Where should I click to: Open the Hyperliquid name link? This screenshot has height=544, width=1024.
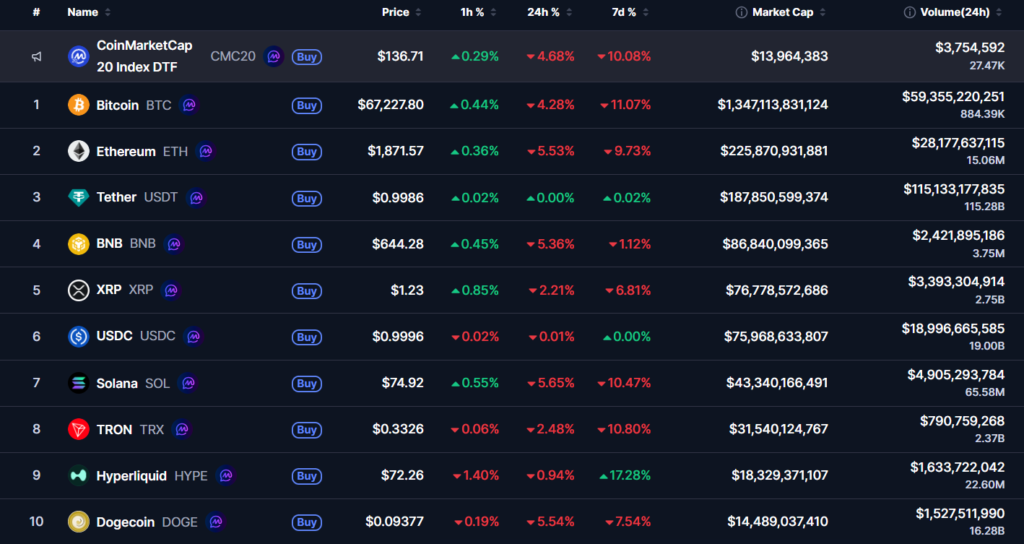tap(131, 476)
